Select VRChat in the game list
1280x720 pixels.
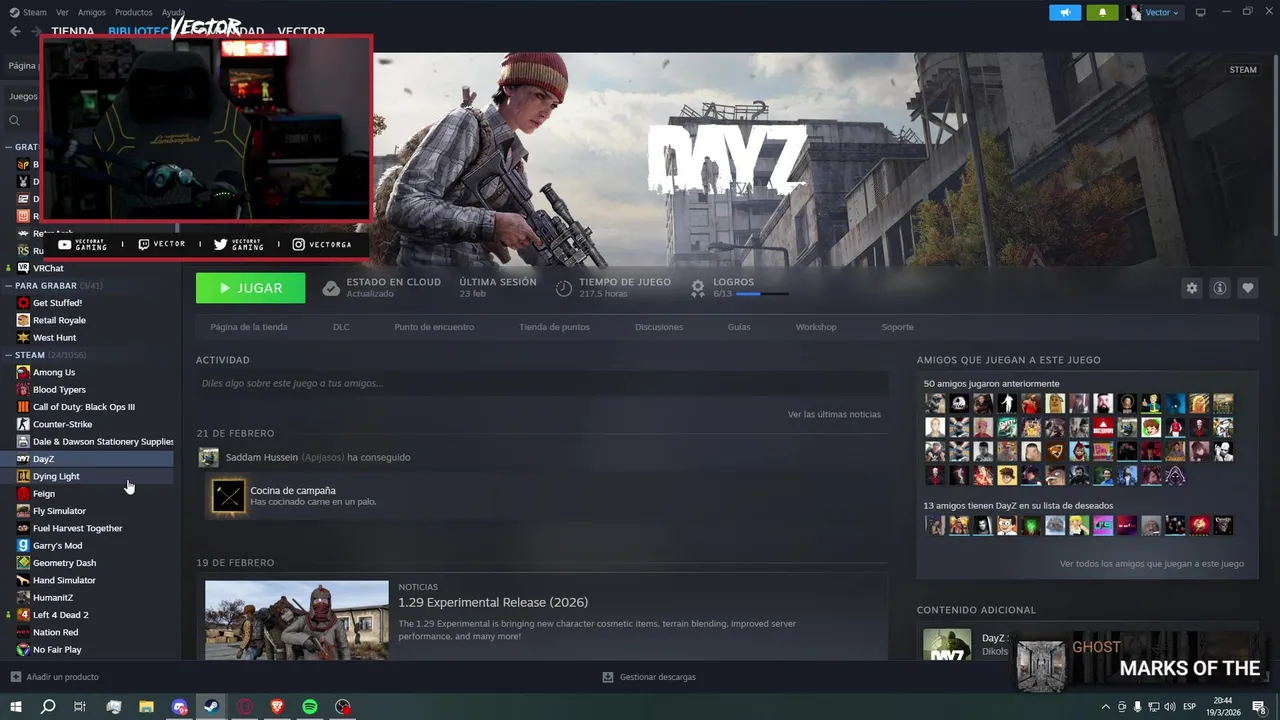[x=48, y=268]
